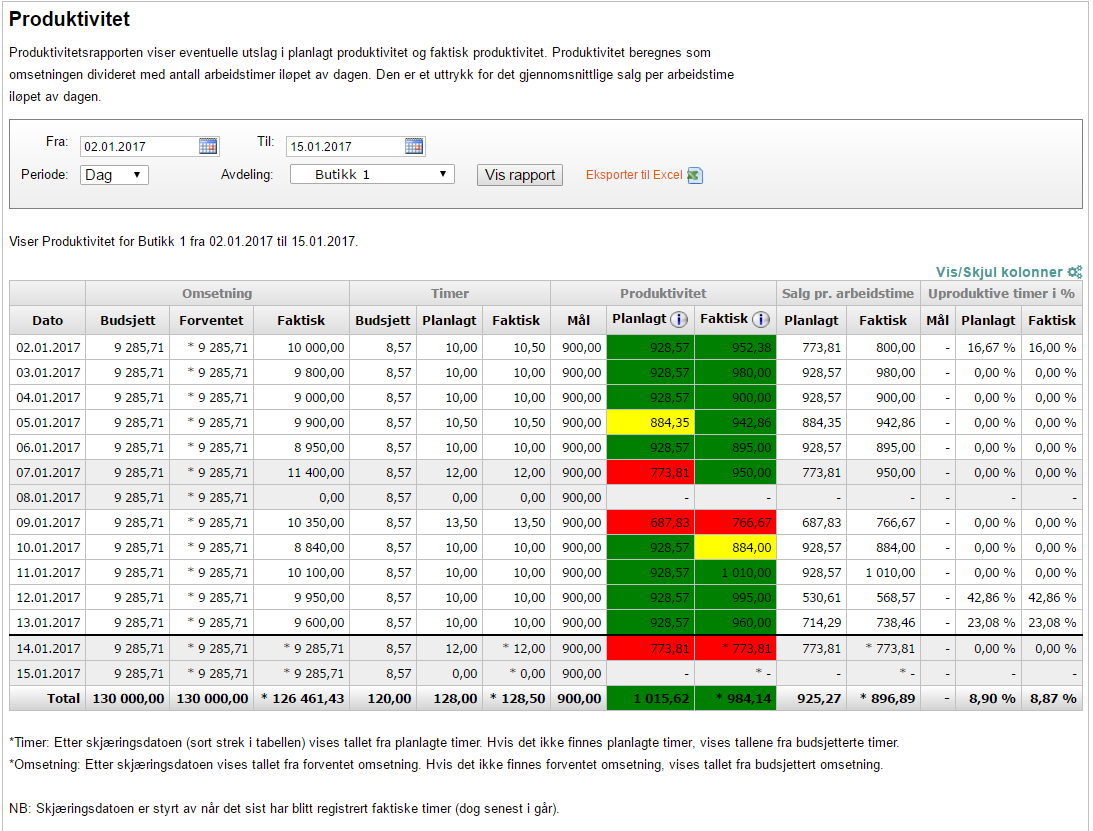Image resolution: width=1093 pixels, height=831 pixels.
Task: Click the 8 840,00 actual turnover value
Action: click(319, 547)
